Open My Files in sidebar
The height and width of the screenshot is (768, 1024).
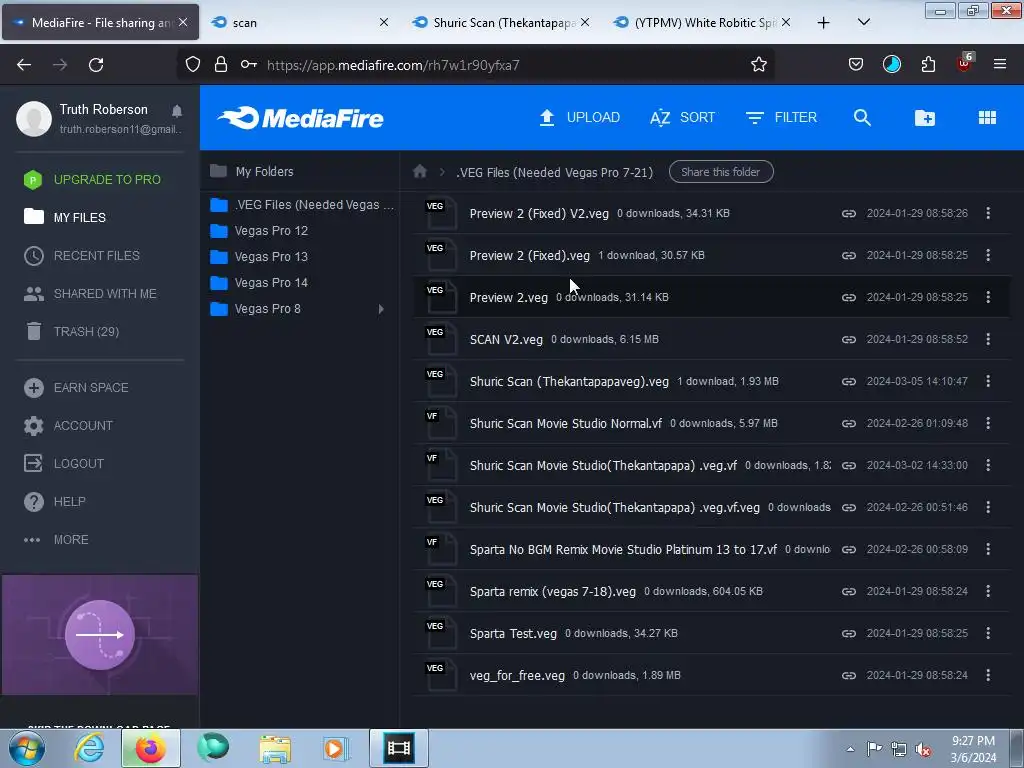click(65, 217)
